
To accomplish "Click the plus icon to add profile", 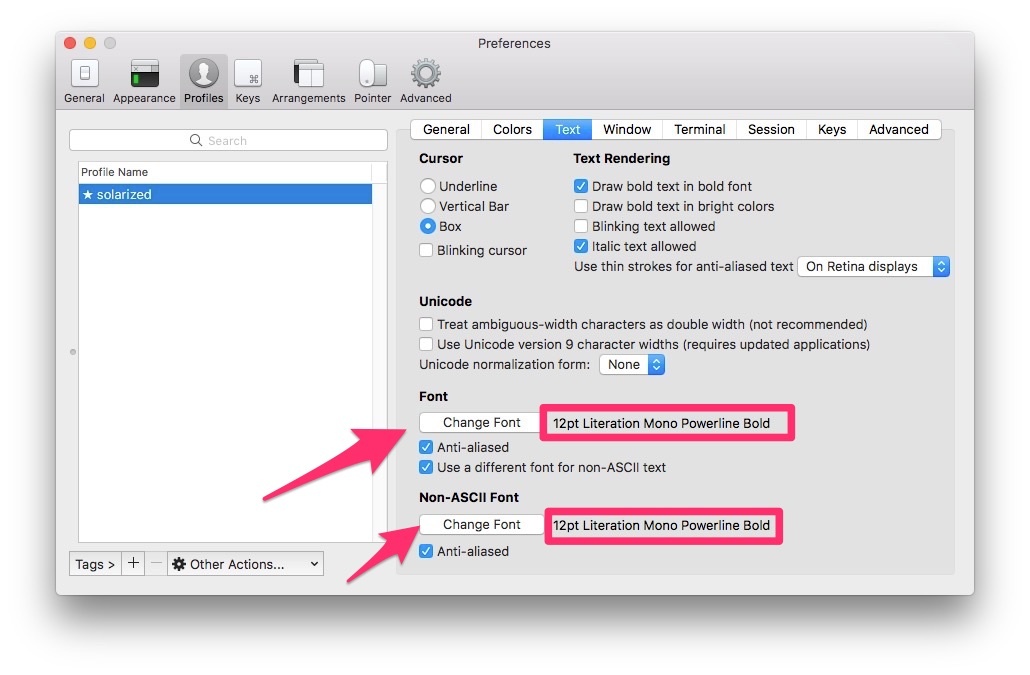I will pyautogui.click(x=134, y=564).
